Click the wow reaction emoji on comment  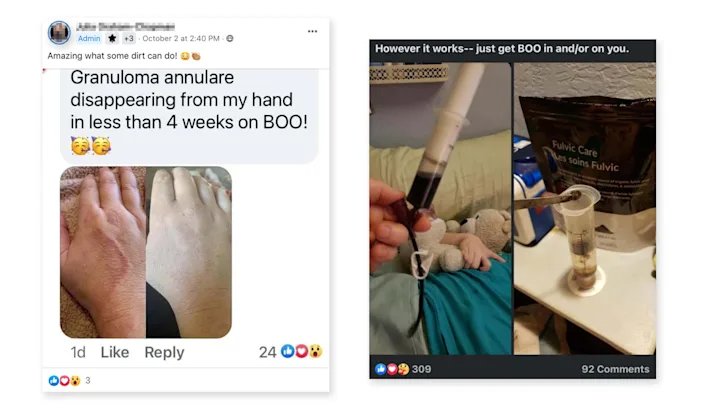tap(316, 351)
